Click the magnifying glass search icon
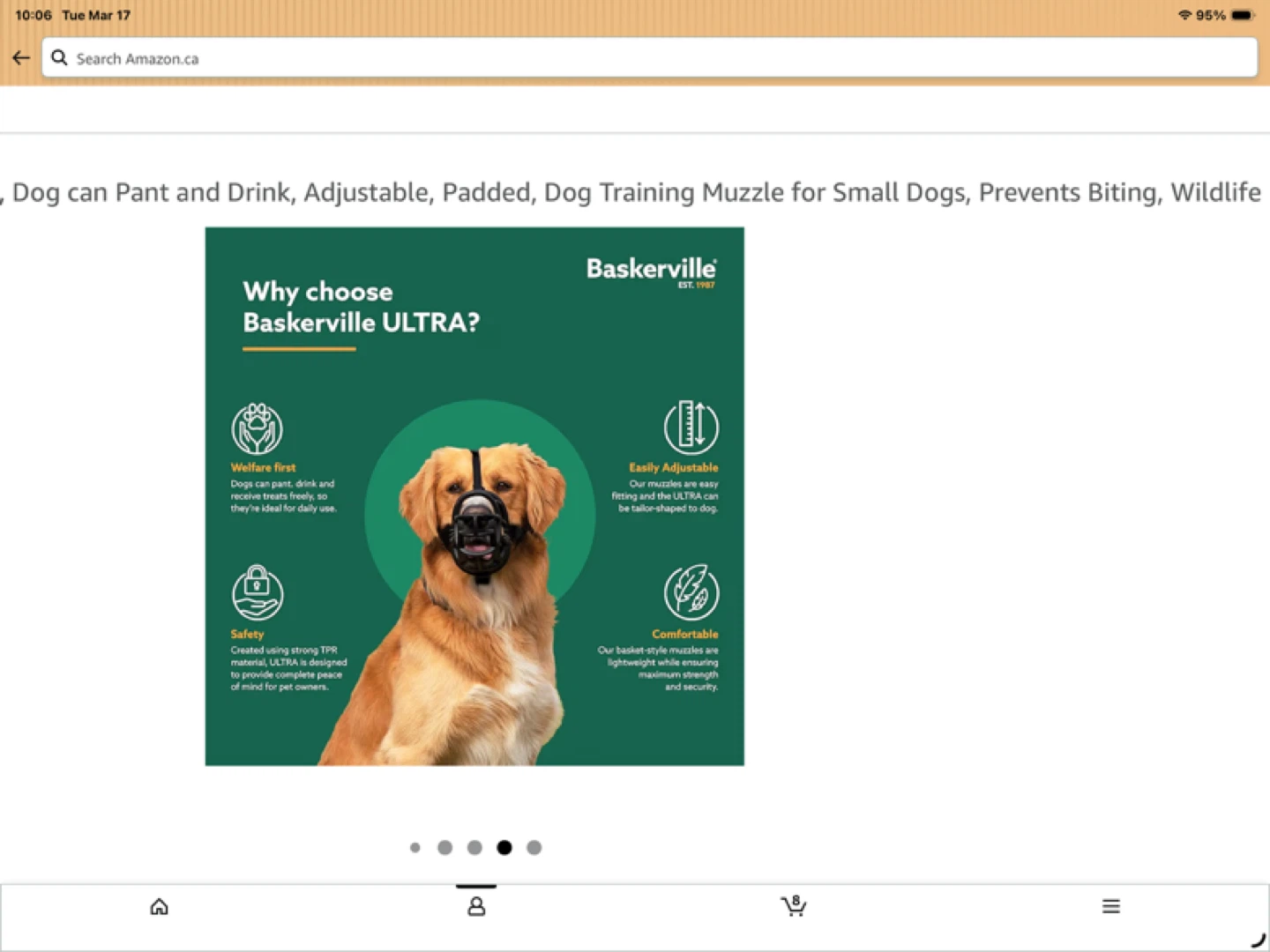 (59, 58)
